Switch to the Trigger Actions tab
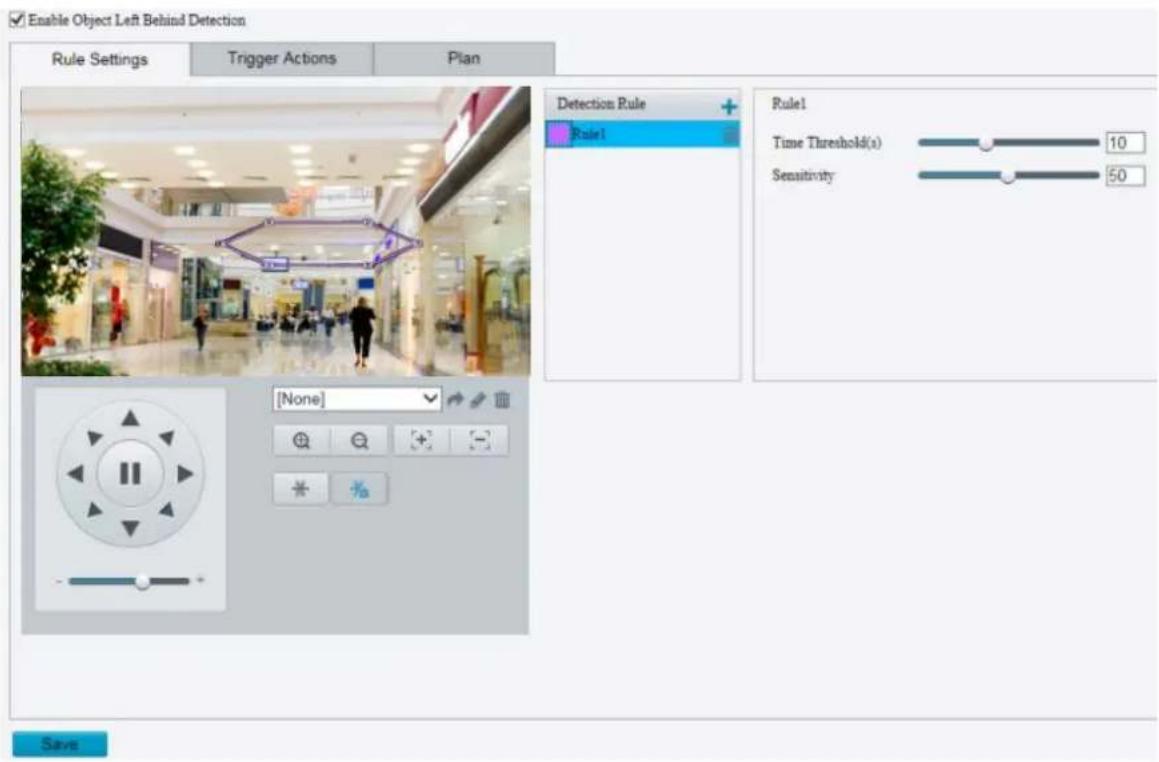 282,58
